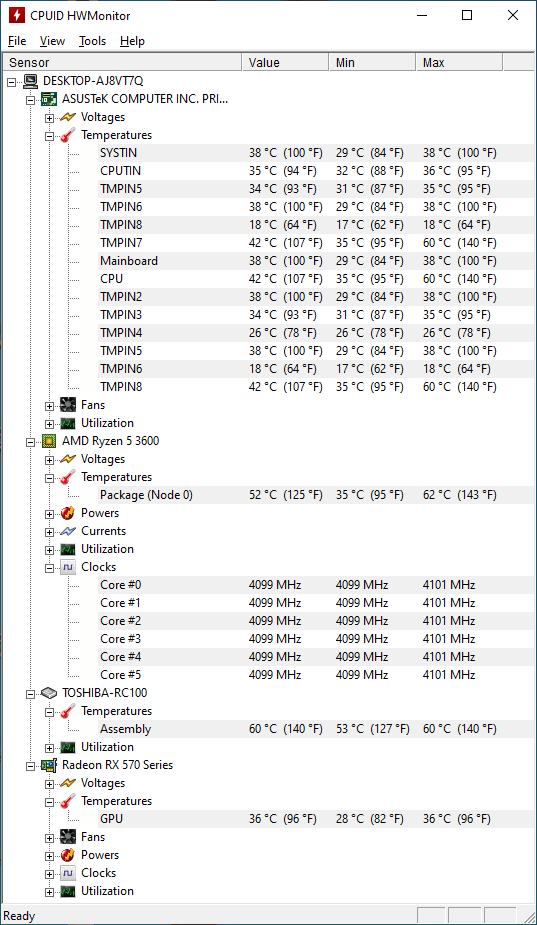Select the Ryzen Voltages lightning icon

click(68, 459)
